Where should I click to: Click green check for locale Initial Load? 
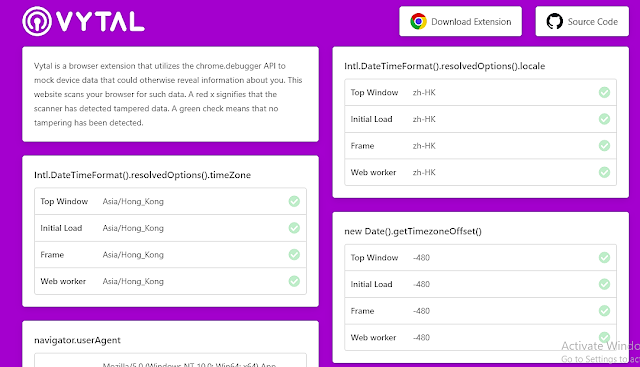click(x=604, y=119)
